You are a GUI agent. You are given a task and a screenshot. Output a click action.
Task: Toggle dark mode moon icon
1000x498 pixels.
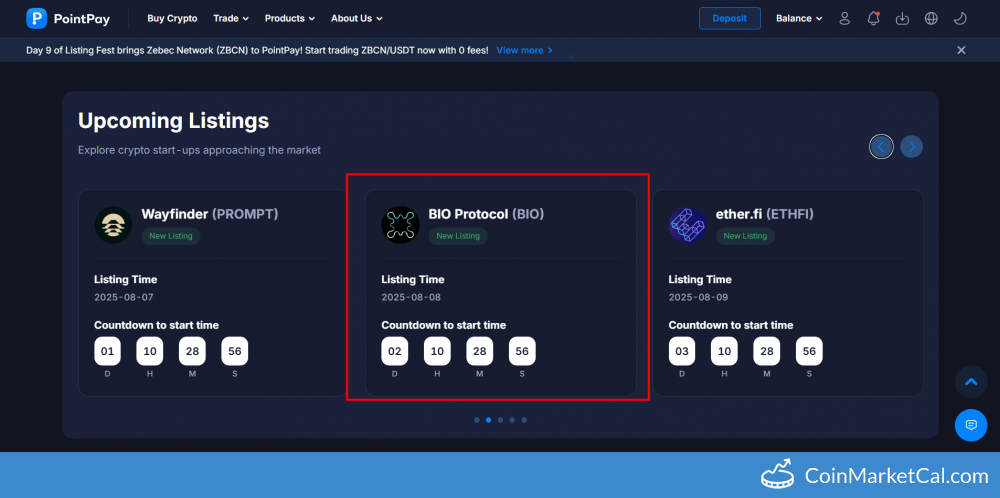click(960, 18)
